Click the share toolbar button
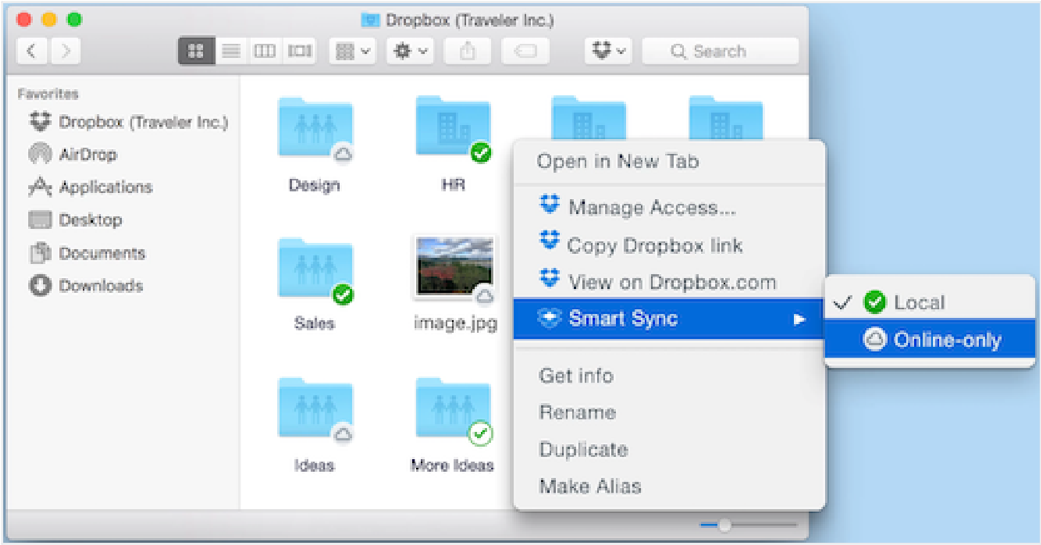This screenshot has height=545, width=1041. [x=468, y=51]
